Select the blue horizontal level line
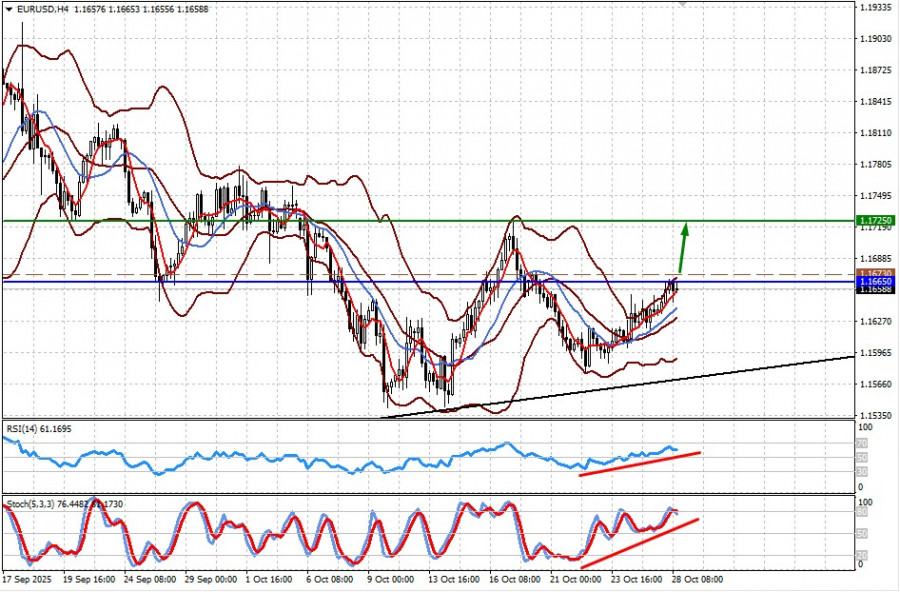 pyautogui.click(x=300, y=282)
